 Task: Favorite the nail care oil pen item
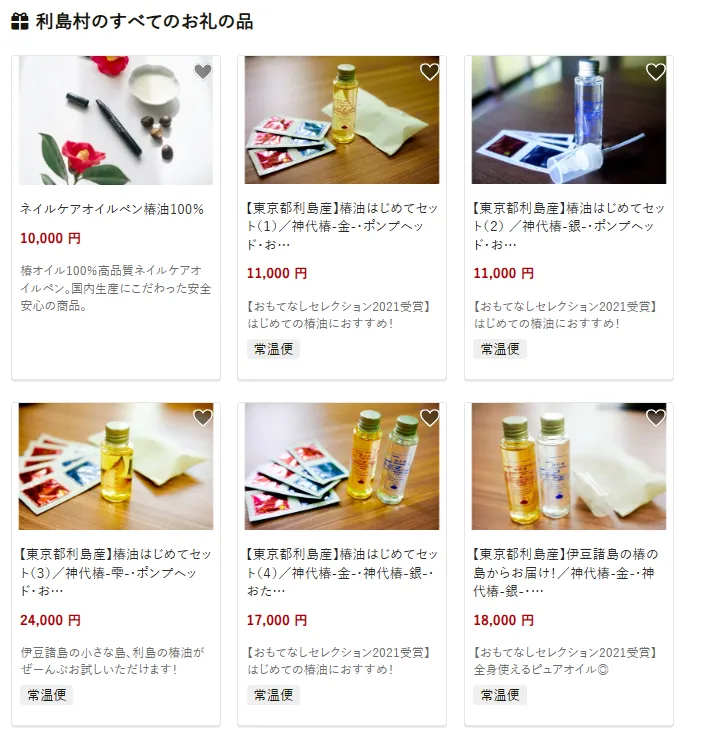[x=203, y=71]
